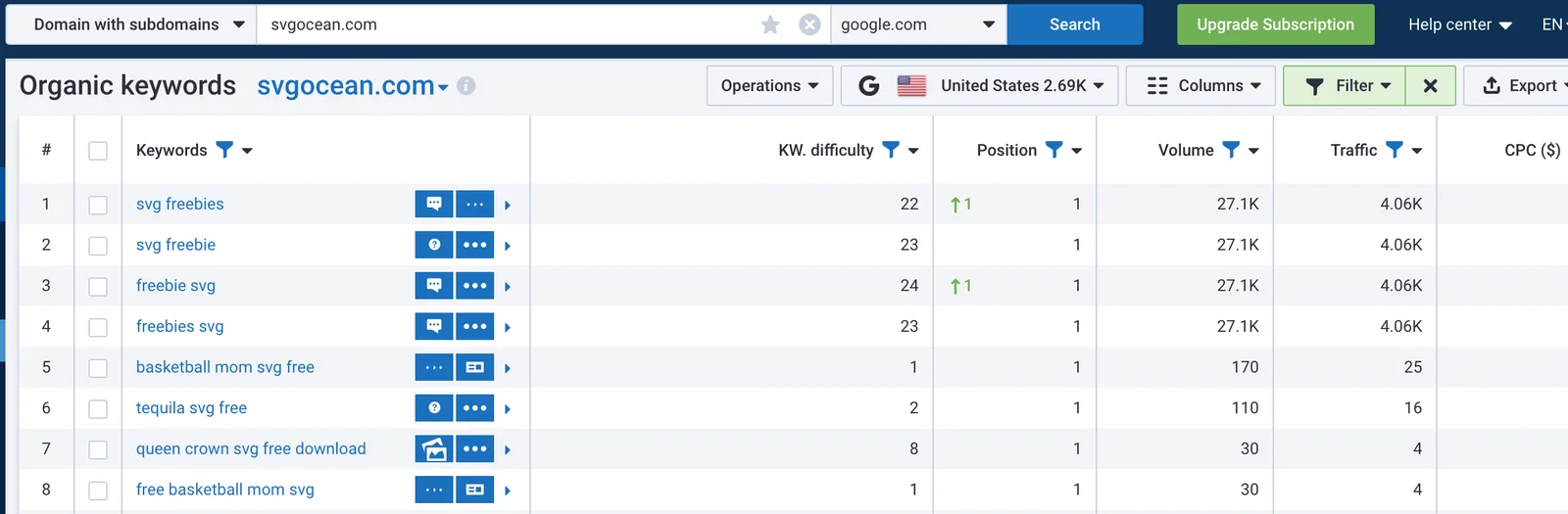The image size is (1568, 514).
Task: Open more options for freebies svg
Action: point(475,326)
